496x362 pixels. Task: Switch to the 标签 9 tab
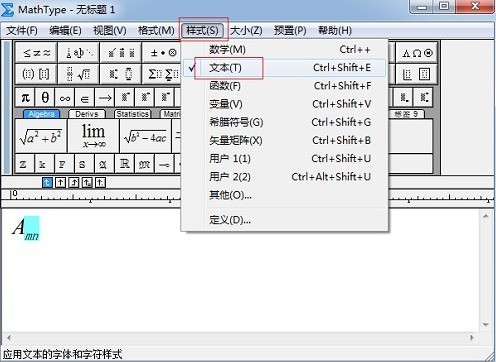coord(406,114)
